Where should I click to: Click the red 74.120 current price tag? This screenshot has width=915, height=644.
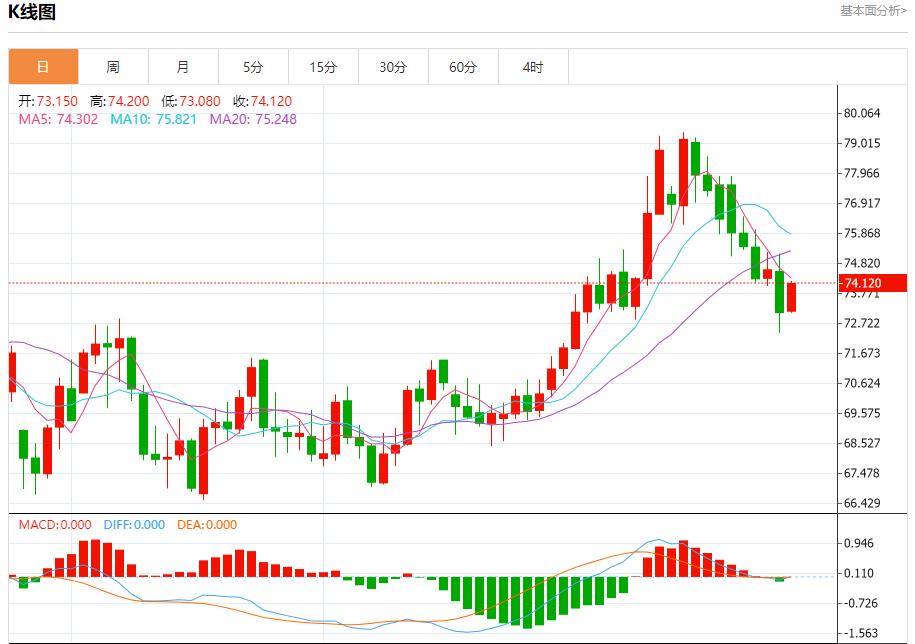tap(873, 284)
